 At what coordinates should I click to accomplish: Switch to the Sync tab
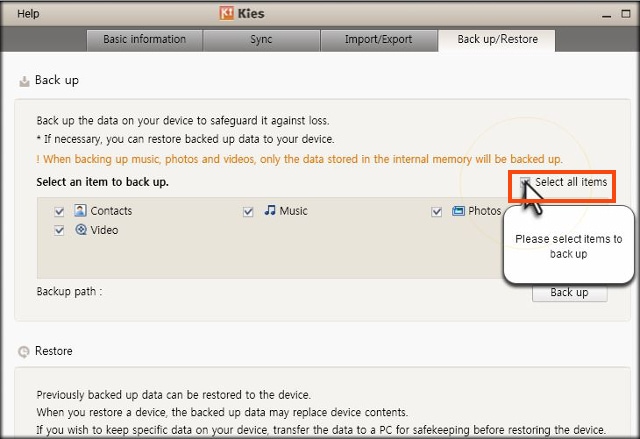[261, 40]
